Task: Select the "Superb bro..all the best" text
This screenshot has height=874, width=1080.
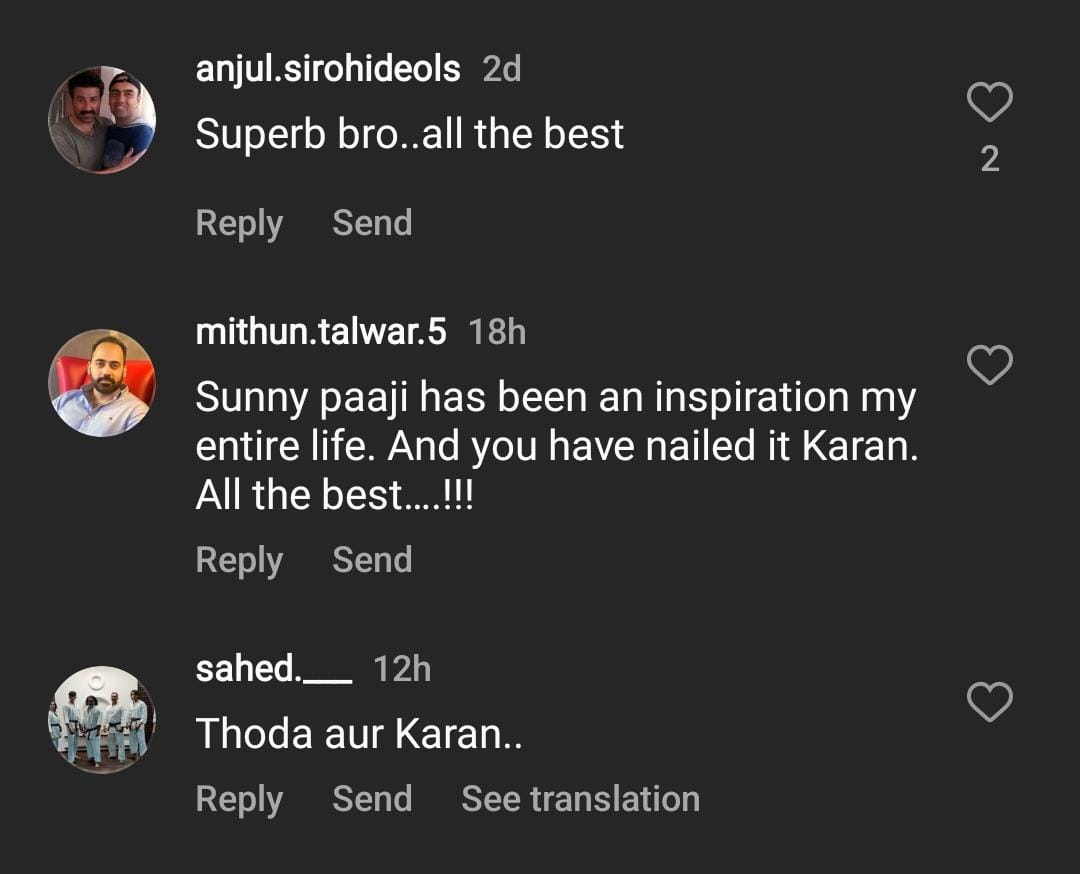Action: tap(409, 135)
